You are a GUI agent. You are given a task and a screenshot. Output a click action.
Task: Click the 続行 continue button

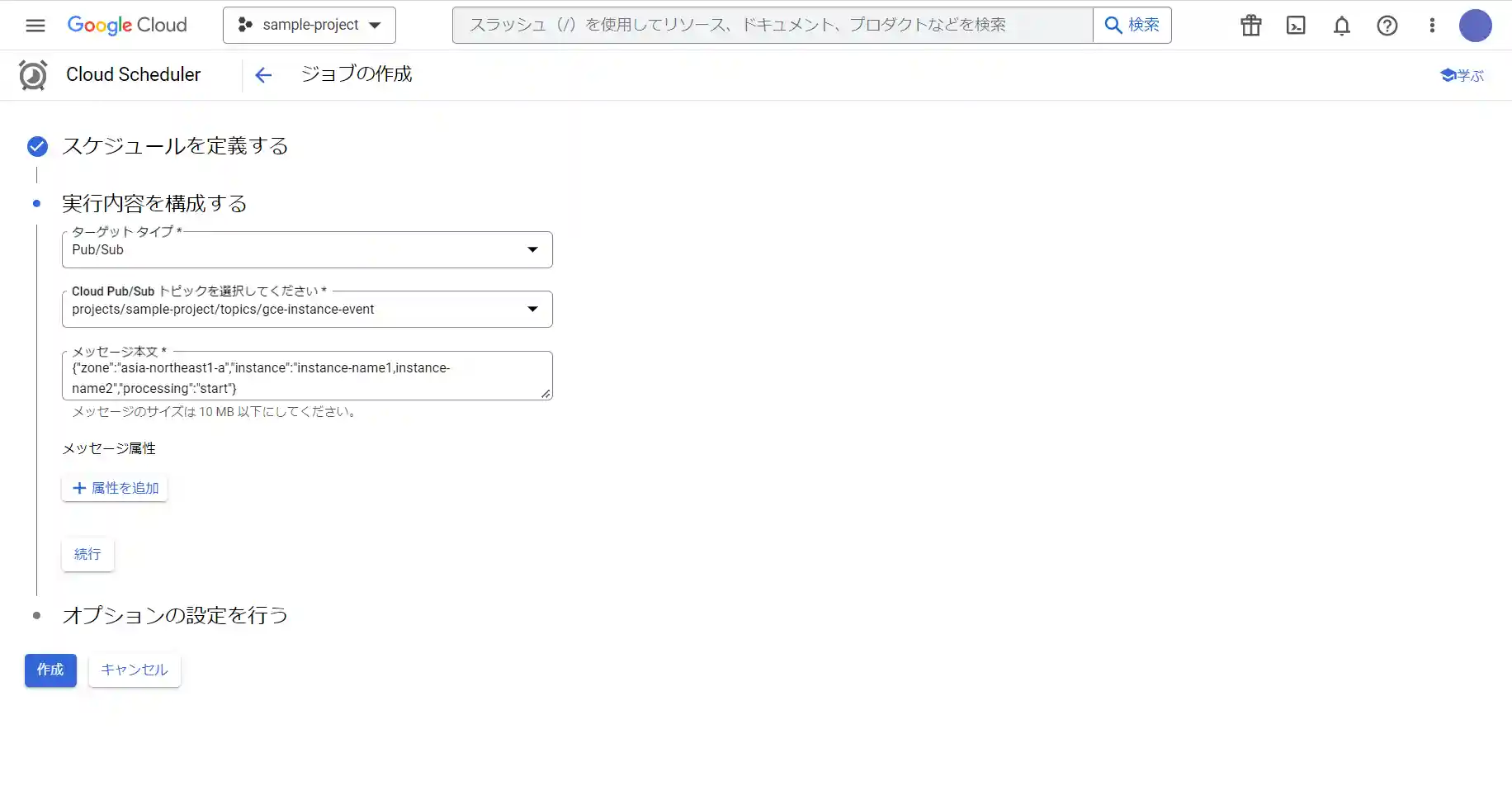coord(87,554)
